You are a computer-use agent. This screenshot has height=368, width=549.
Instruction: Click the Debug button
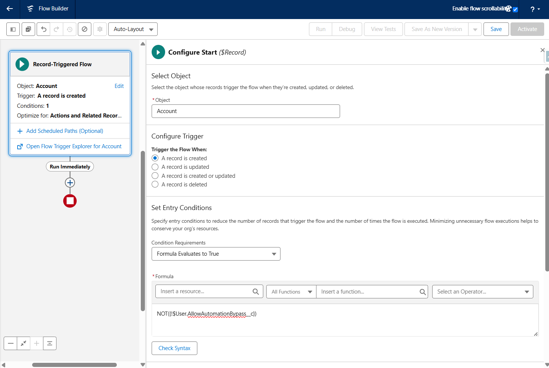[347, 29]
